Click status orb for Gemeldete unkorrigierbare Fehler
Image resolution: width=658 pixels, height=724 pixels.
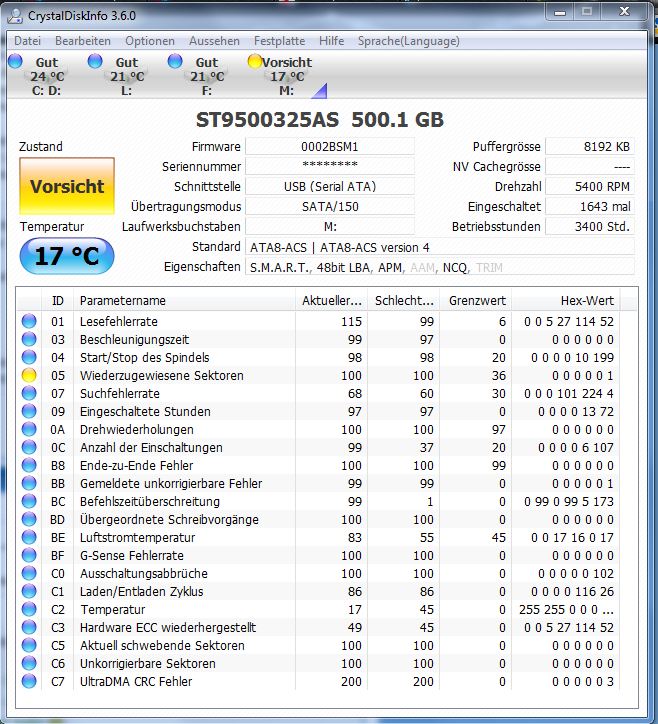coord(29,483)
